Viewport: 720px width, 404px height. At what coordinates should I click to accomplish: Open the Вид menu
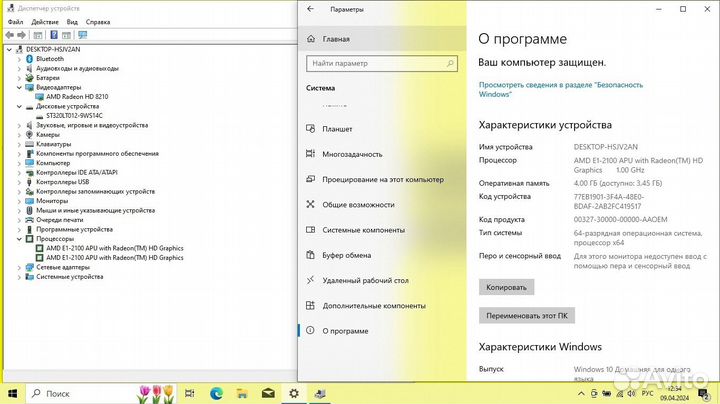click(72, 22)
